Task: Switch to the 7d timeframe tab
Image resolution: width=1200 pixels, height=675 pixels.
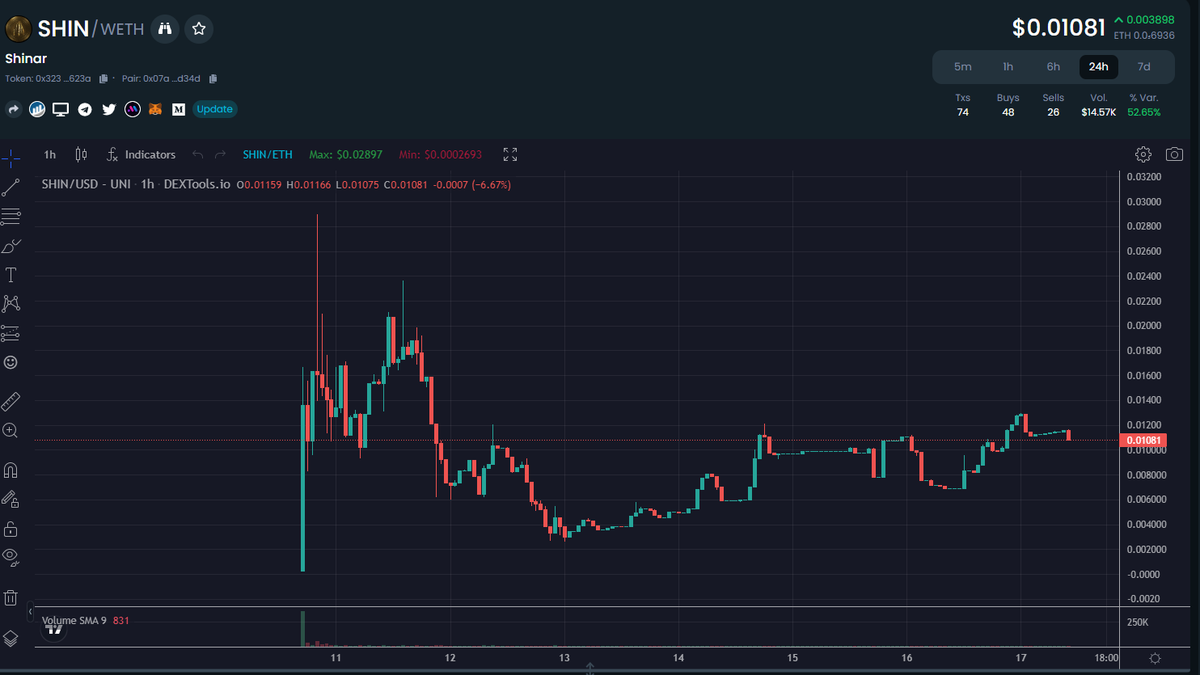Action: tap(1144, 66)
